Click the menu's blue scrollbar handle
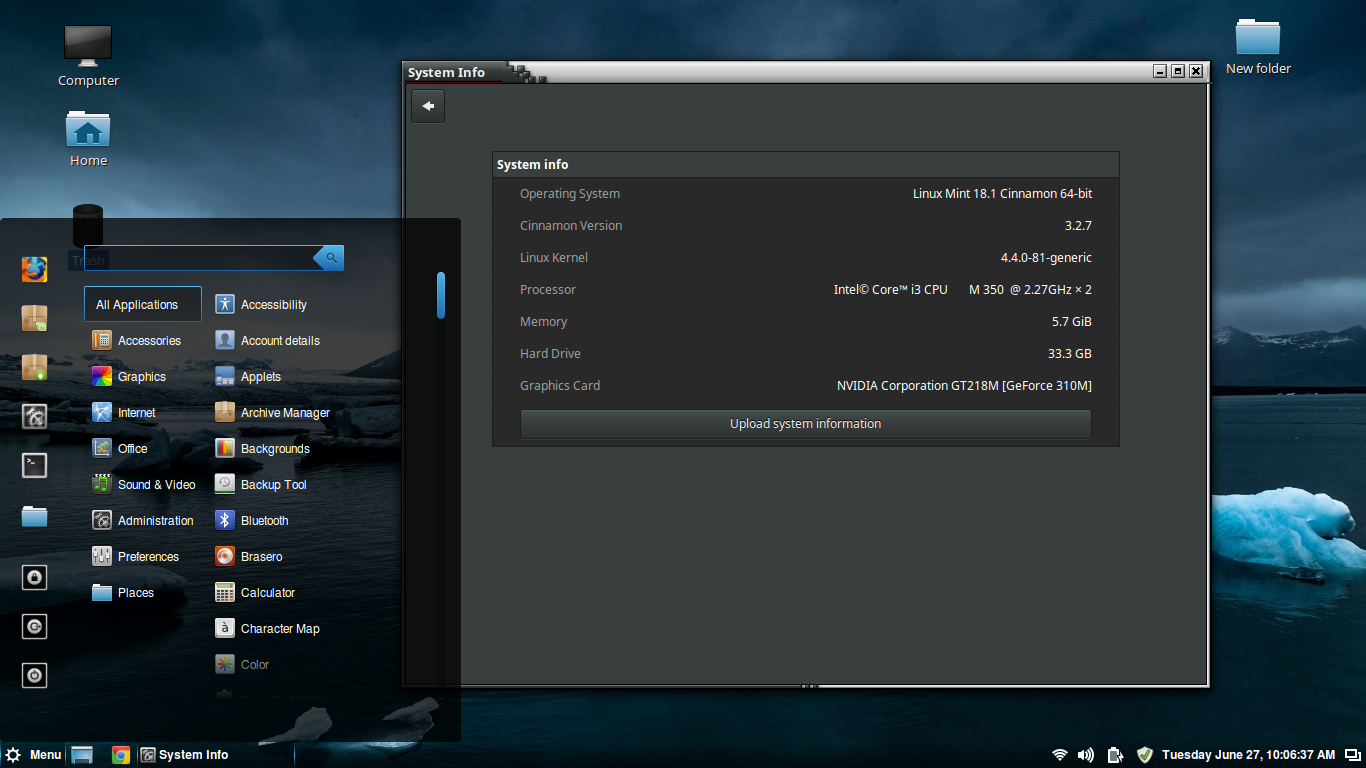The width and height of the screenshot is (1366, 768). click(441, 295)
